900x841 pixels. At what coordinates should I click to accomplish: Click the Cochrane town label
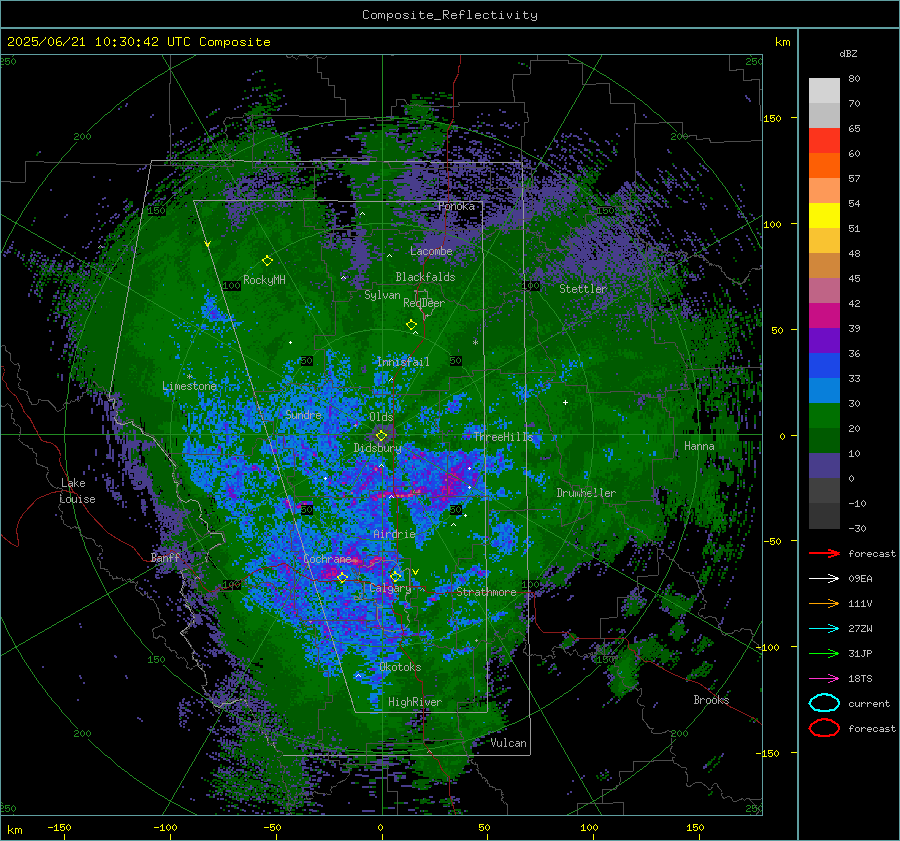point(327,559)
